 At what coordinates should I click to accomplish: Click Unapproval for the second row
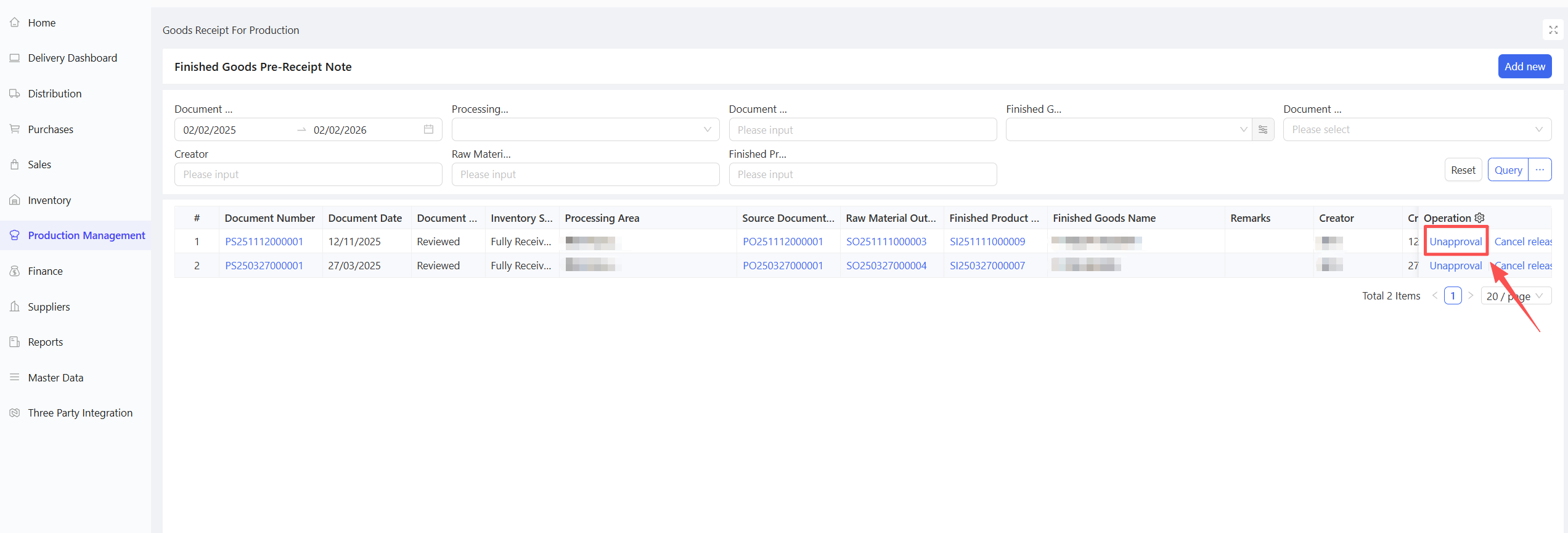tap(1455, 266)
